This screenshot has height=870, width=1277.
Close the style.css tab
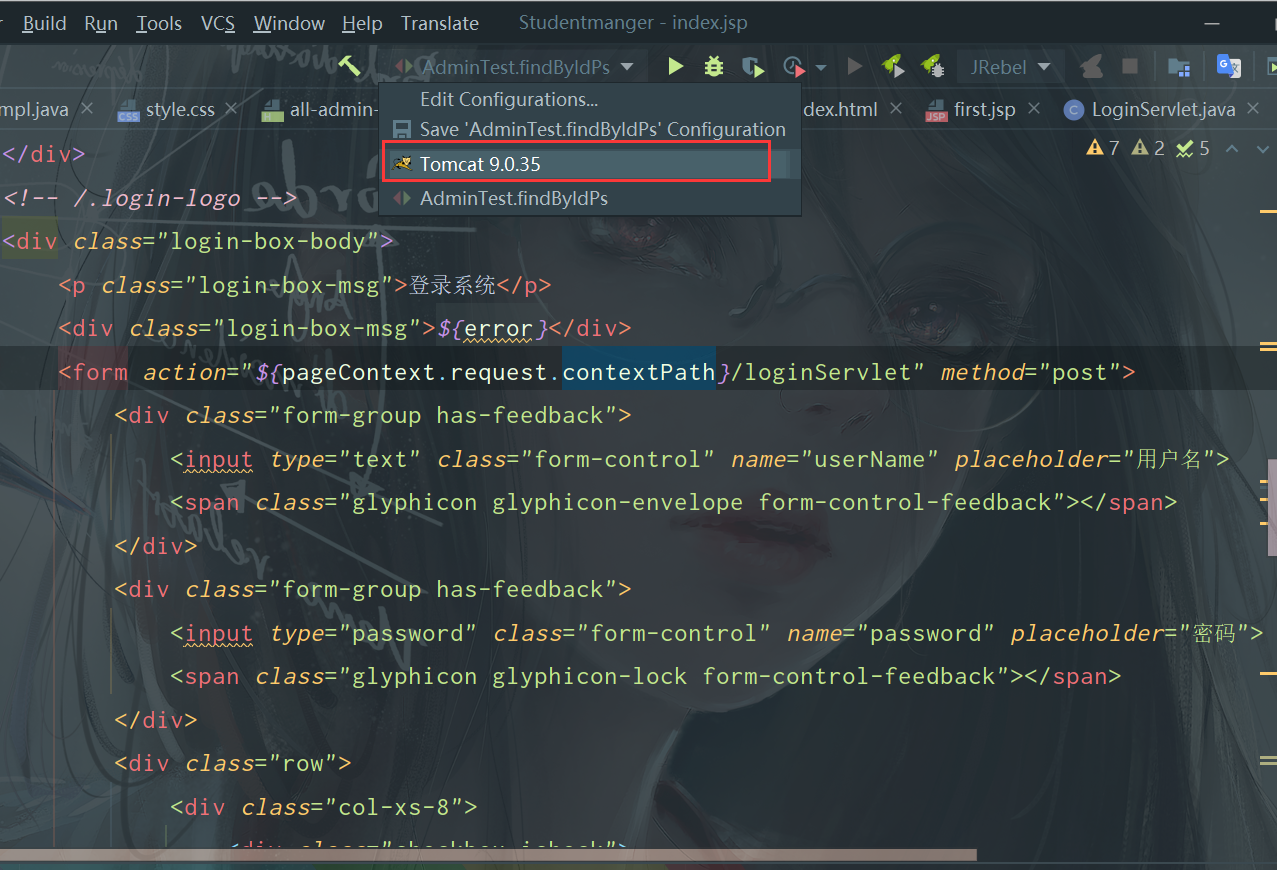pyautogui.click(x=233, y=108)
